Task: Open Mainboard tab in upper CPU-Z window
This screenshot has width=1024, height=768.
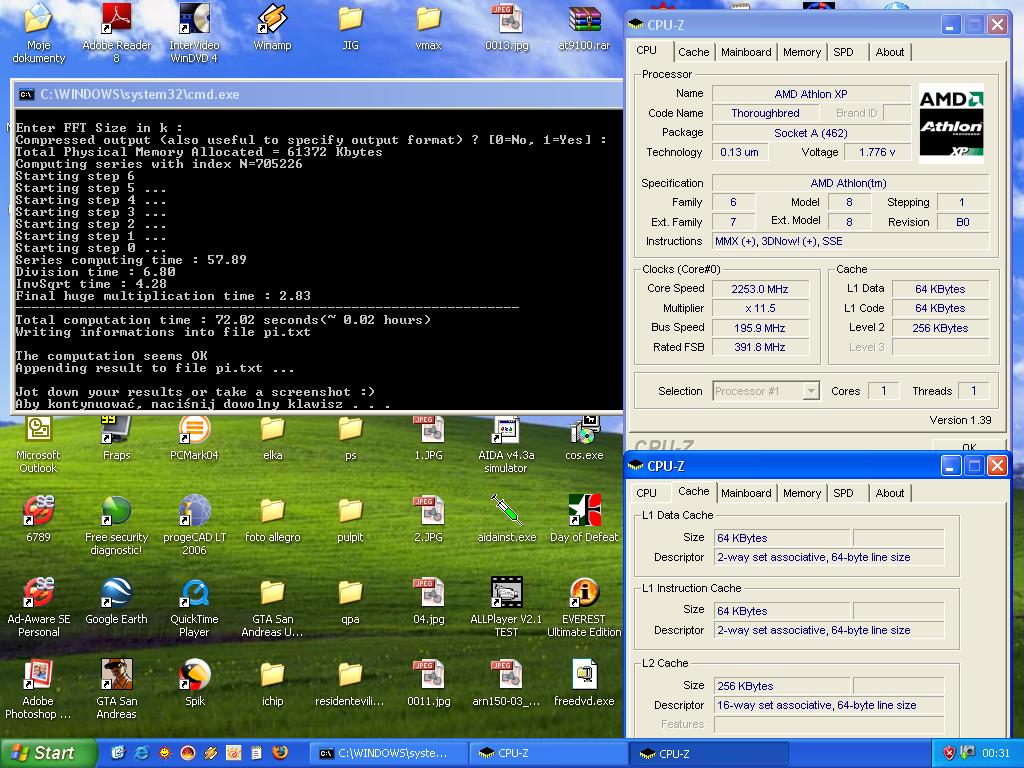Action: [x=746, y=52]
